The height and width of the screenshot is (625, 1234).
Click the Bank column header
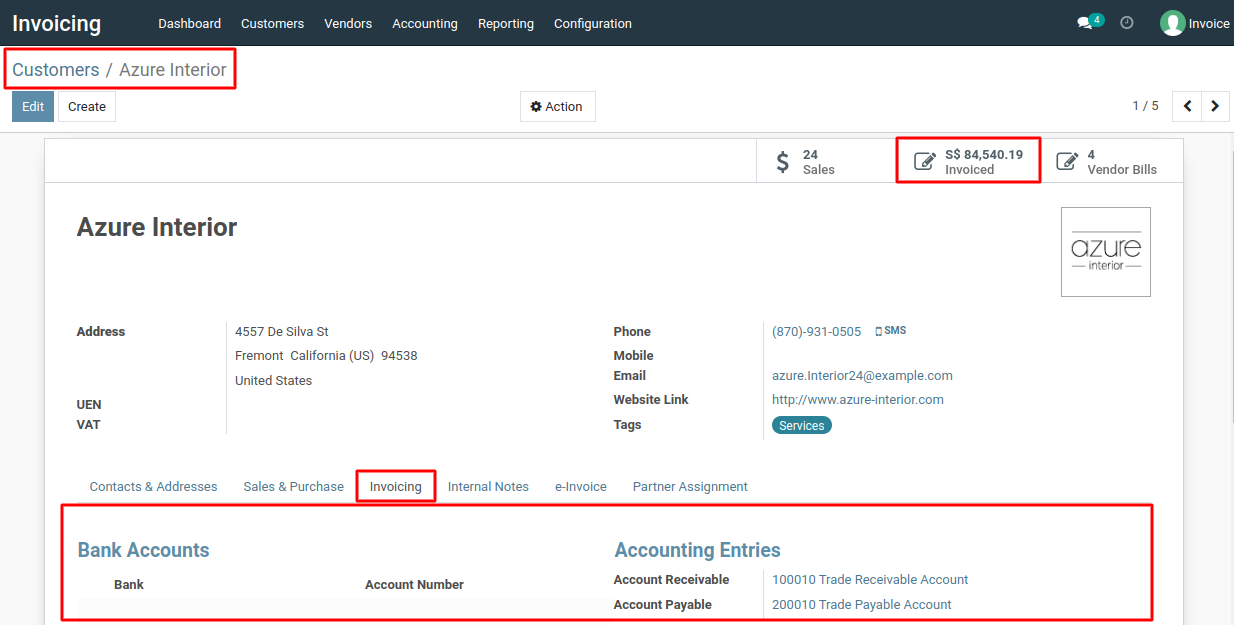pyautogui.click(x=129, y=585)
